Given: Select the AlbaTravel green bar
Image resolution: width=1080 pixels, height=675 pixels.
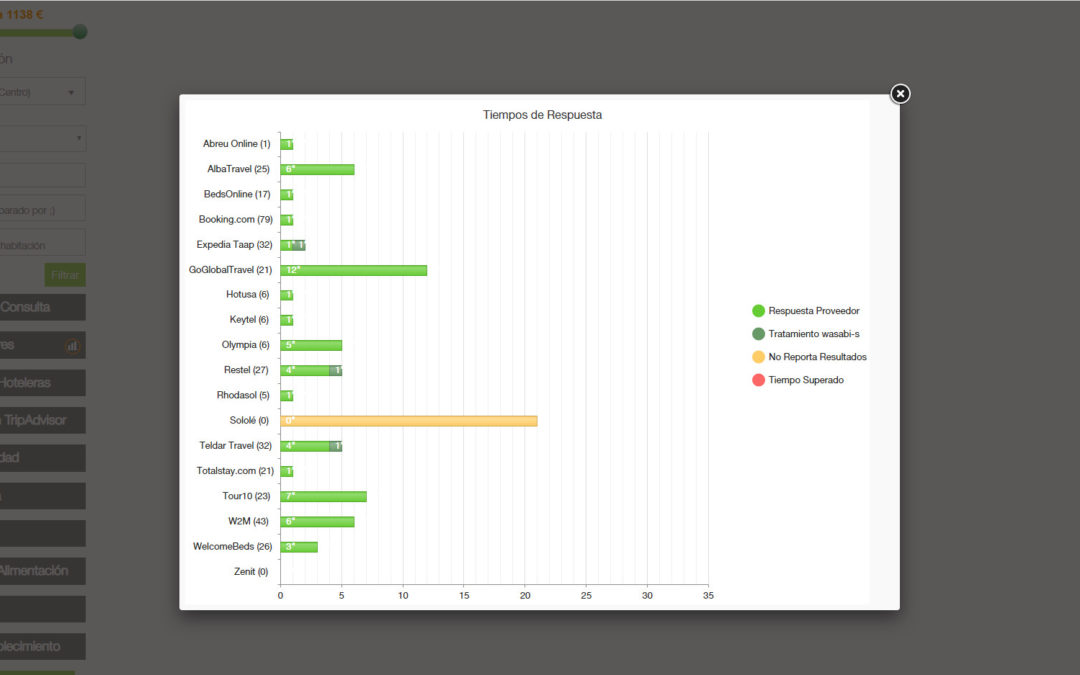Looking at the screenshot, I should pyautogui.click(x=317, y=169).
